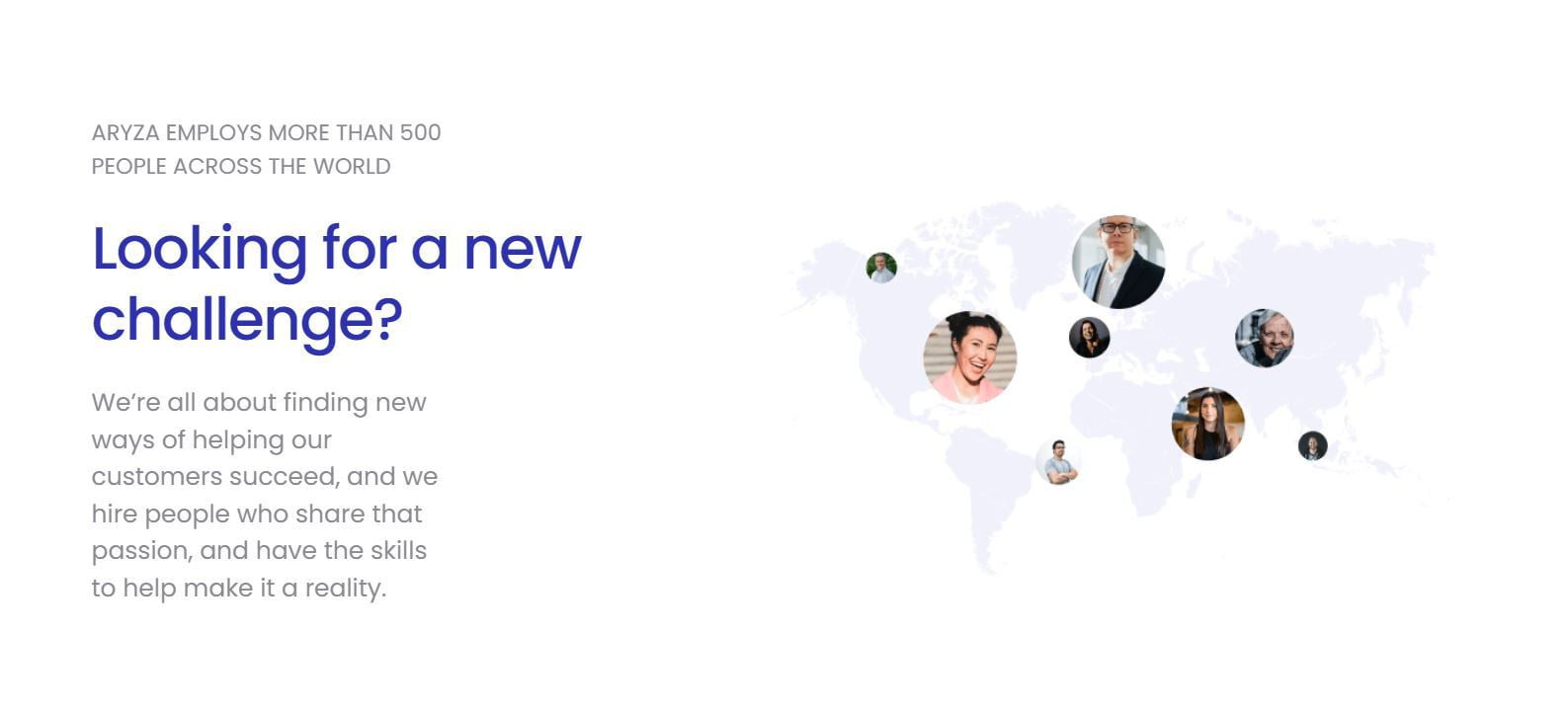This screenshot has width=1568, height=711.
Task: Click the small dark avatar of smiling woman
Action: pos(1090,338)
